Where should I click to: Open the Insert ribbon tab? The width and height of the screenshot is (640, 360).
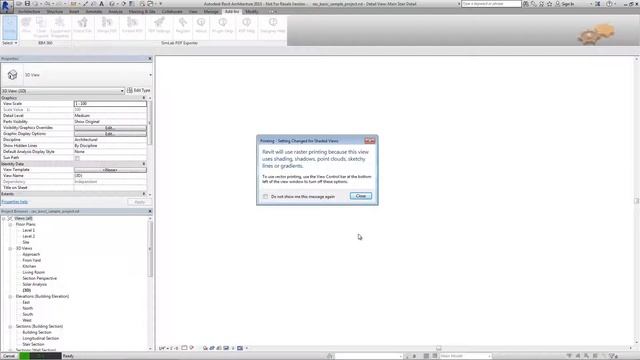tap(74, 11)
